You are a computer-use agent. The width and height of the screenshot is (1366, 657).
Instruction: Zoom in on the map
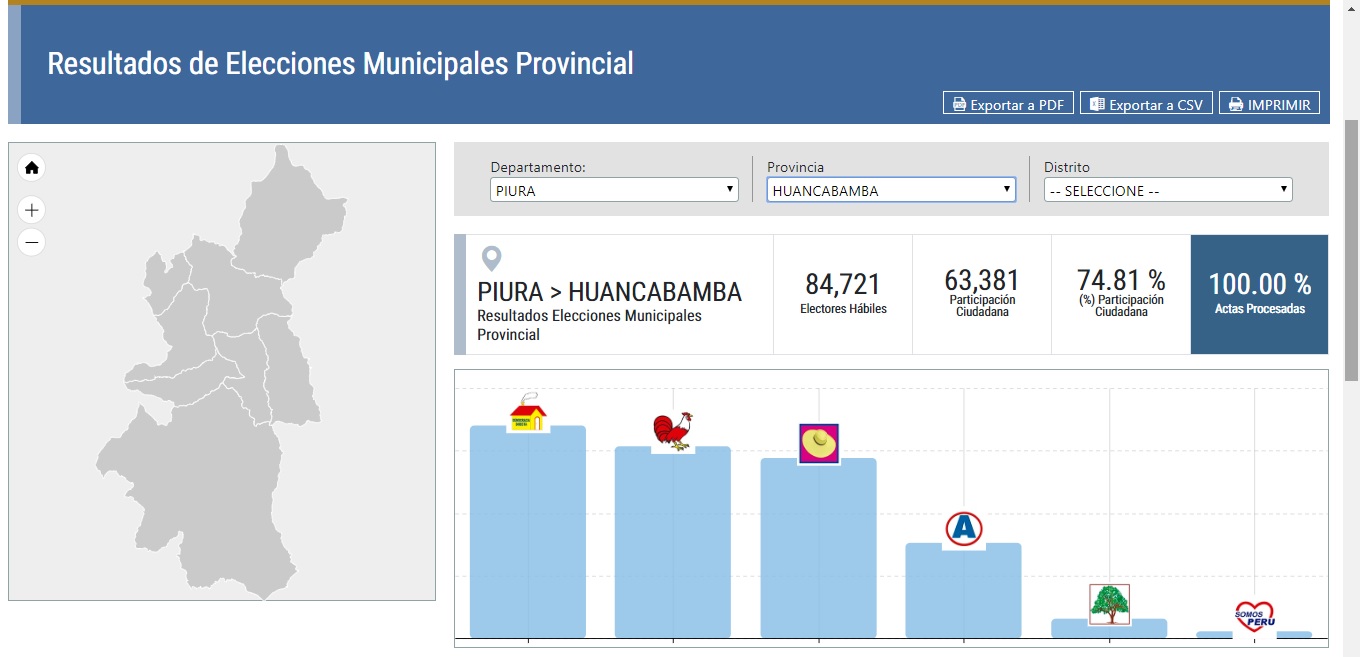click(x=32, y=210)
